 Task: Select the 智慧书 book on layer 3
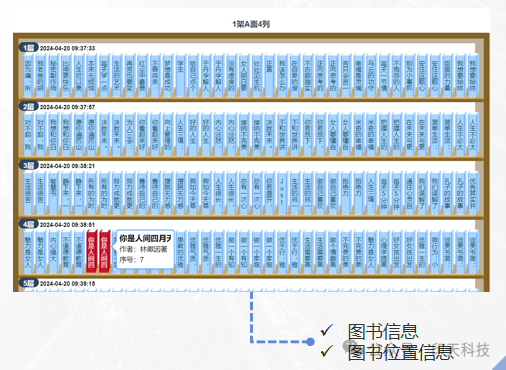[53, 193]
